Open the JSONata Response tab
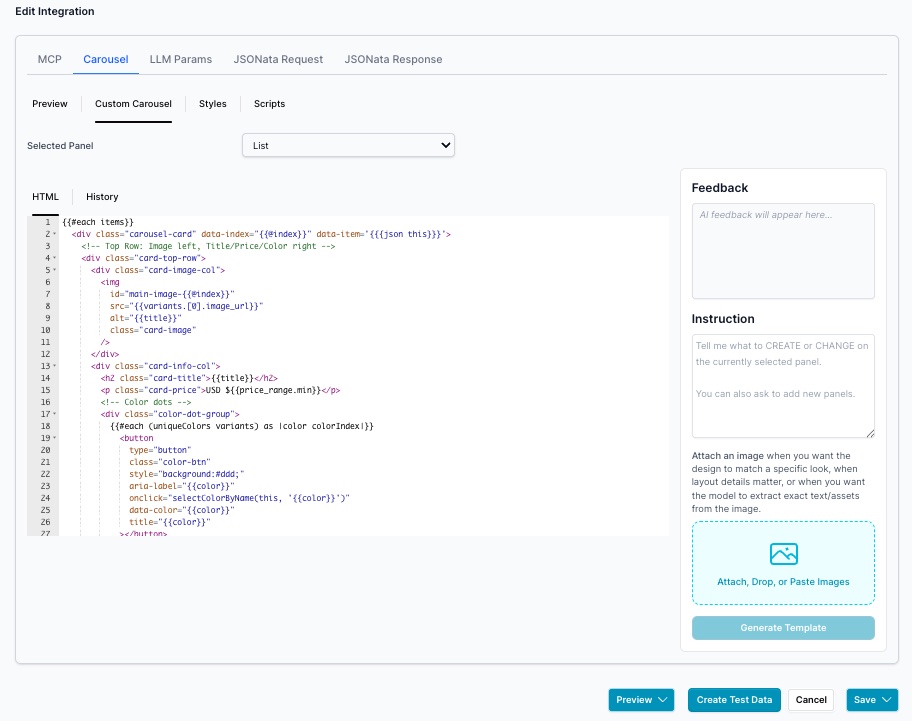 click(x=393, y=59)
